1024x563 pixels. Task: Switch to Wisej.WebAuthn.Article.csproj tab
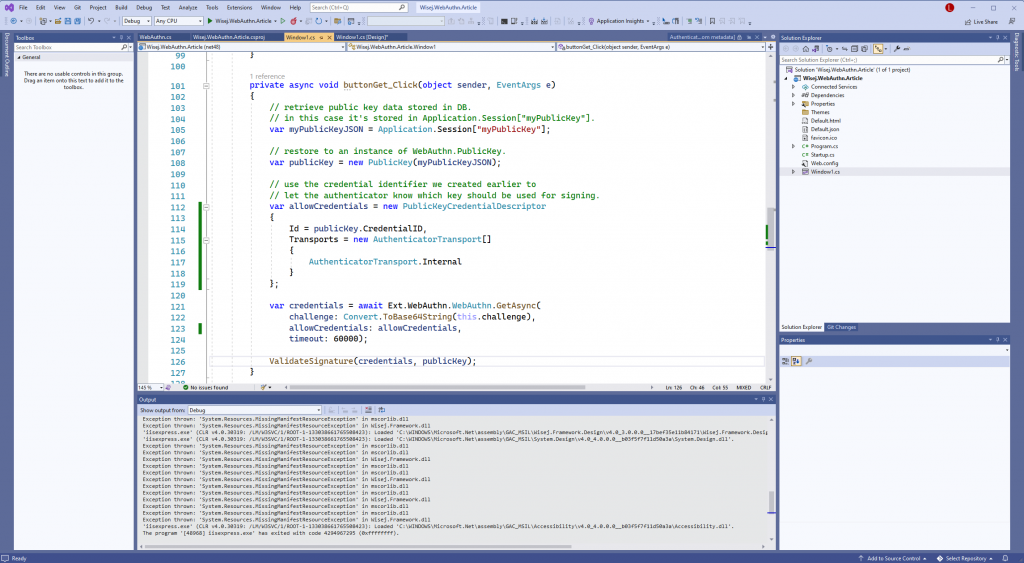coord(229,37)
